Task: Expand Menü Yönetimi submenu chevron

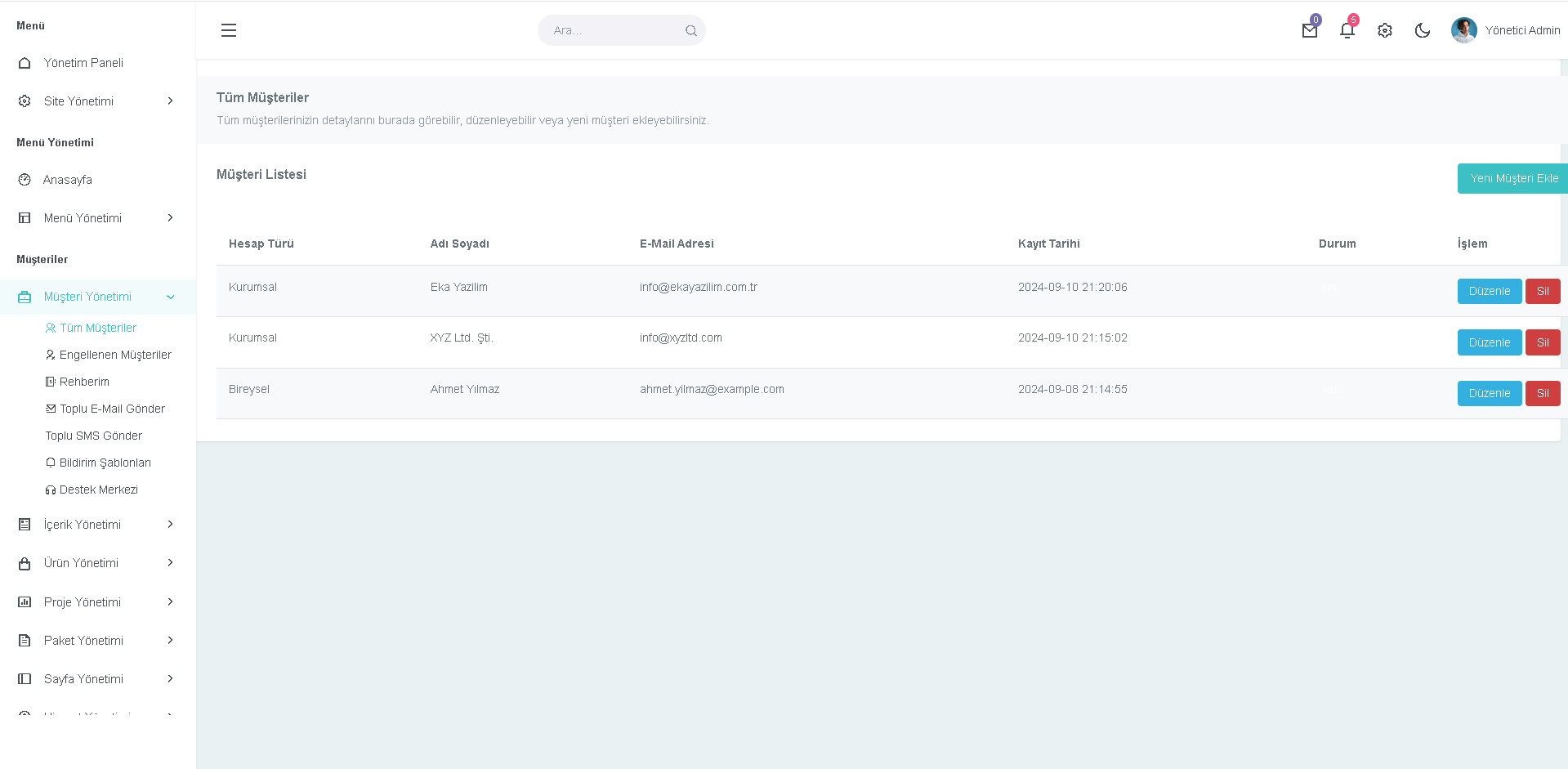Action: click(170, 218)
